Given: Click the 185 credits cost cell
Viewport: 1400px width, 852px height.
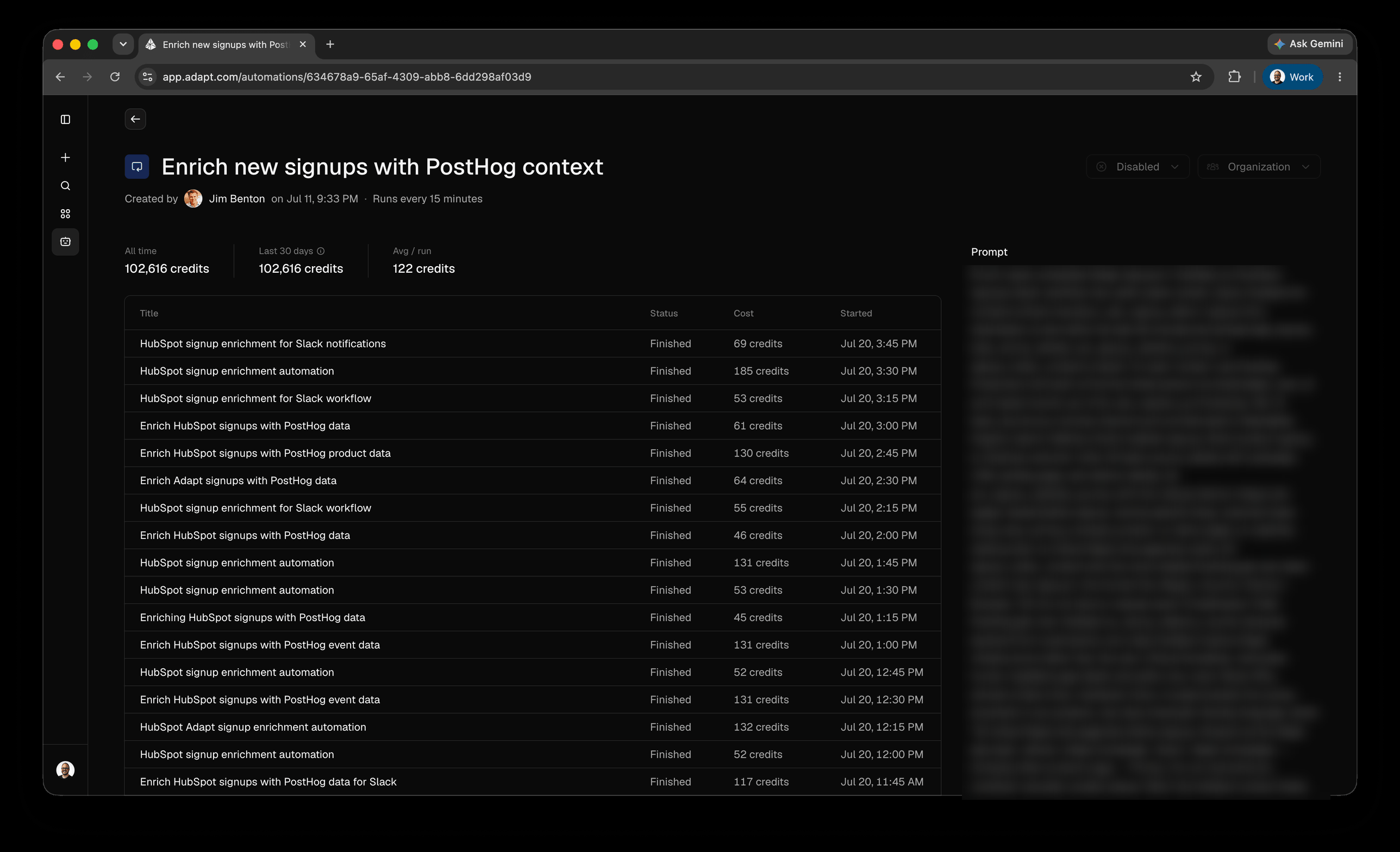Looking at the screenshot, I should pyautogui.click(x=761, y=371).
